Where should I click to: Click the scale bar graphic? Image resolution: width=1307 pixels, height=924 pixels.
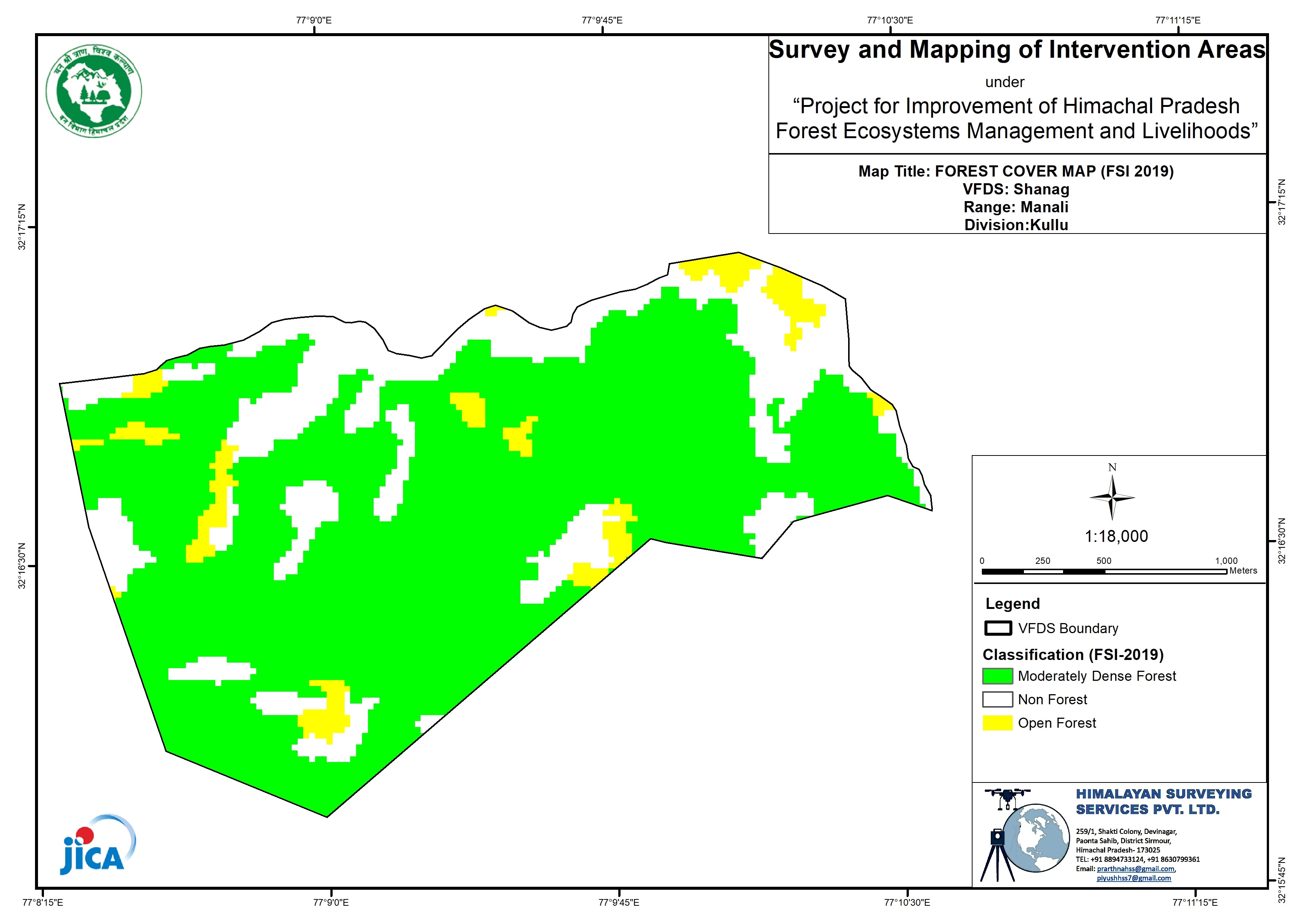(x=1104, y=572)
